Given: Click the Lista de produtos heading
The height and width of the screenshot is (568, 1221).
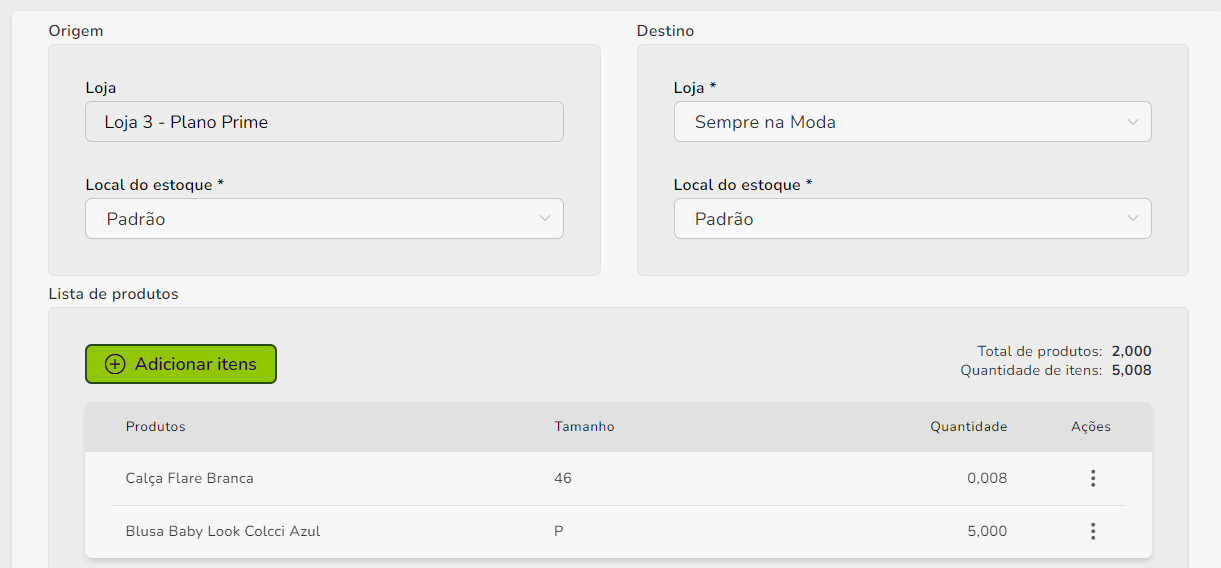Looking at the screenshot, I should pyautogui.click(x=113, y=294).
